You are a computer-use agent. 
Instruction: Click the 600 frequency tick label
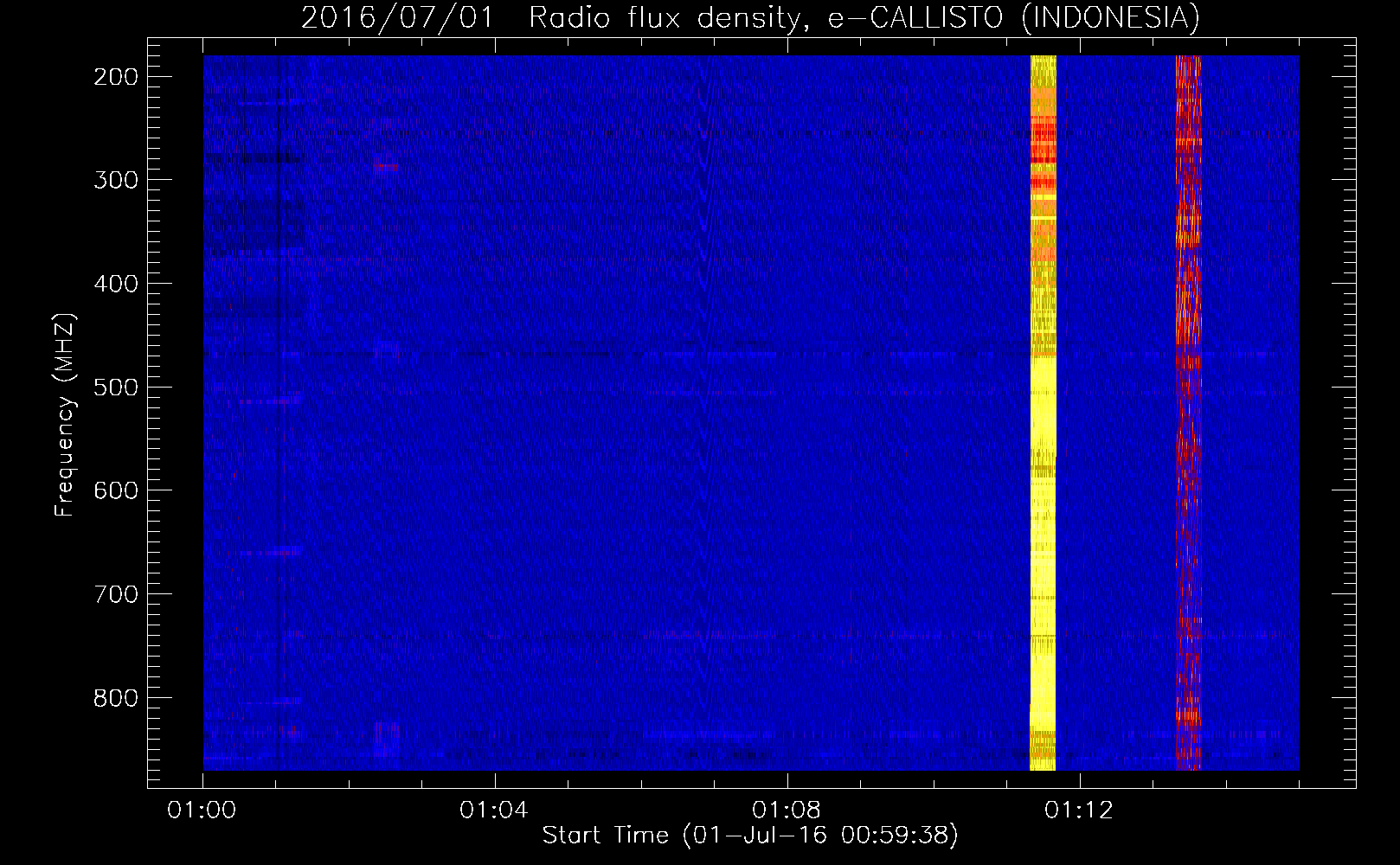[116, 490]
